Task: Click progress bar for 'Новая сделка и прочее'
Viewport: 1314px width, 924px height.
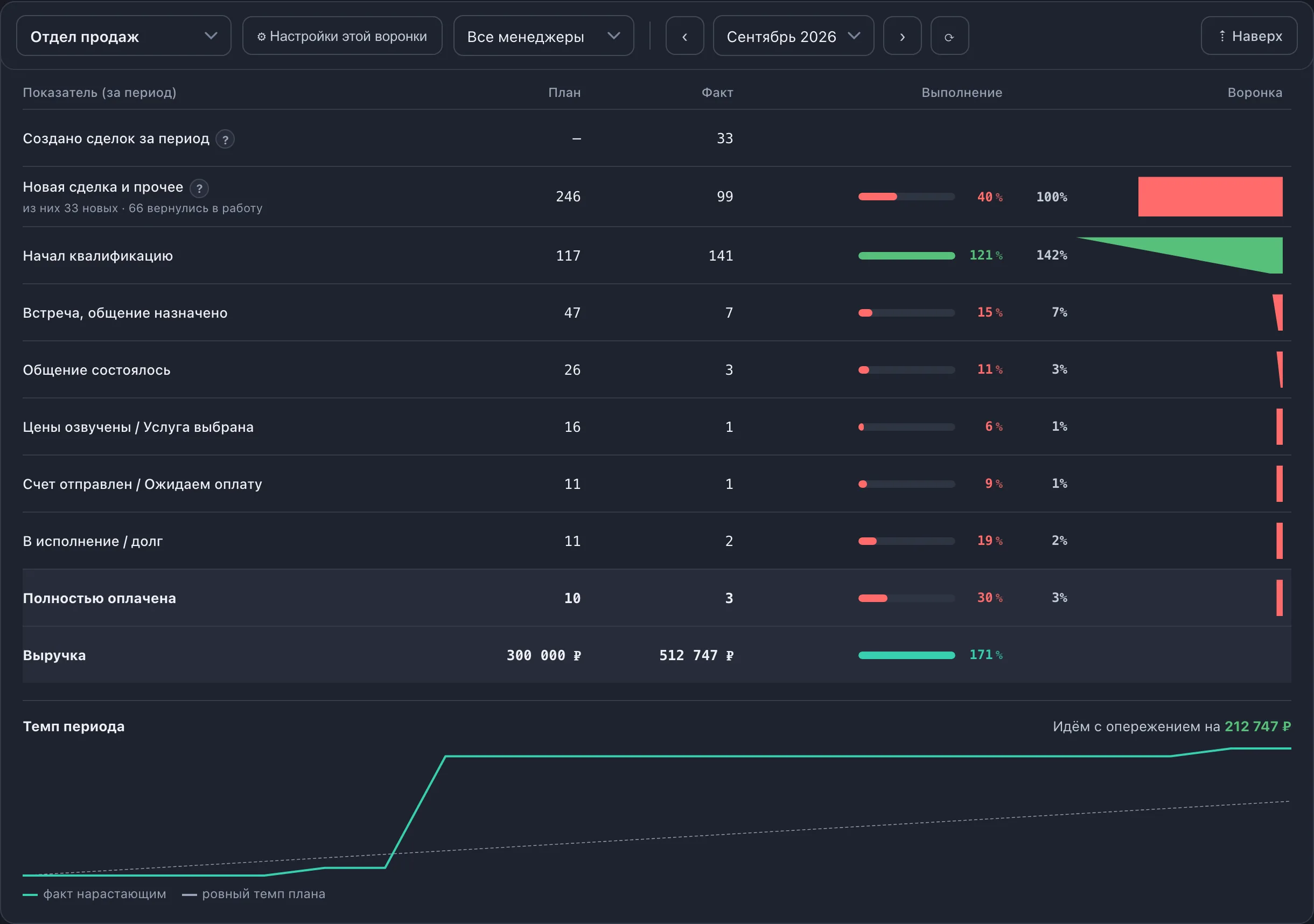Action: click(x=906, y=197)
